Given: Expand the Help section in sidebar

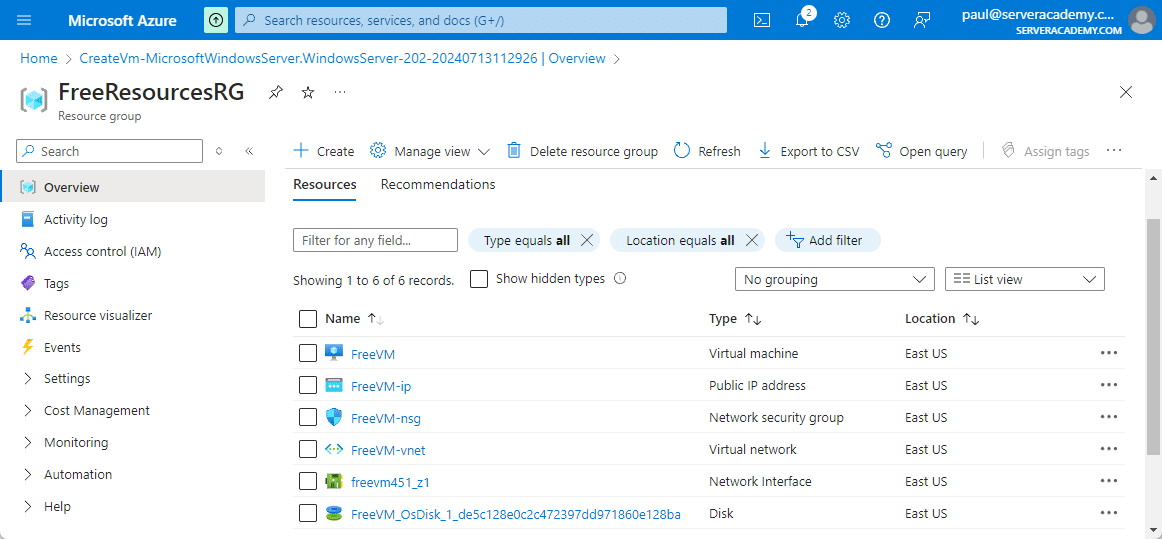Looking at the screenshot, I should [x=28, y=506].
